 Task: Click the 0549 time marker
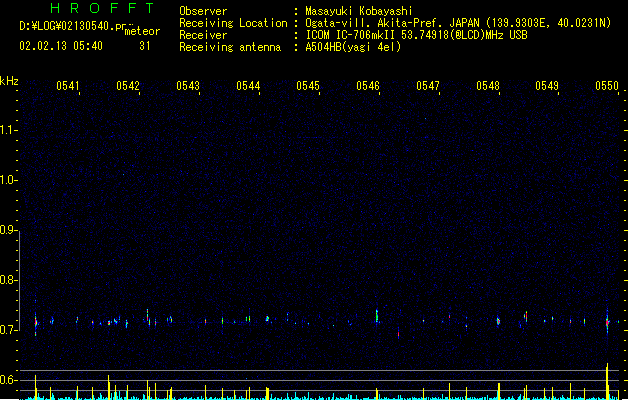tap(547, 86)
